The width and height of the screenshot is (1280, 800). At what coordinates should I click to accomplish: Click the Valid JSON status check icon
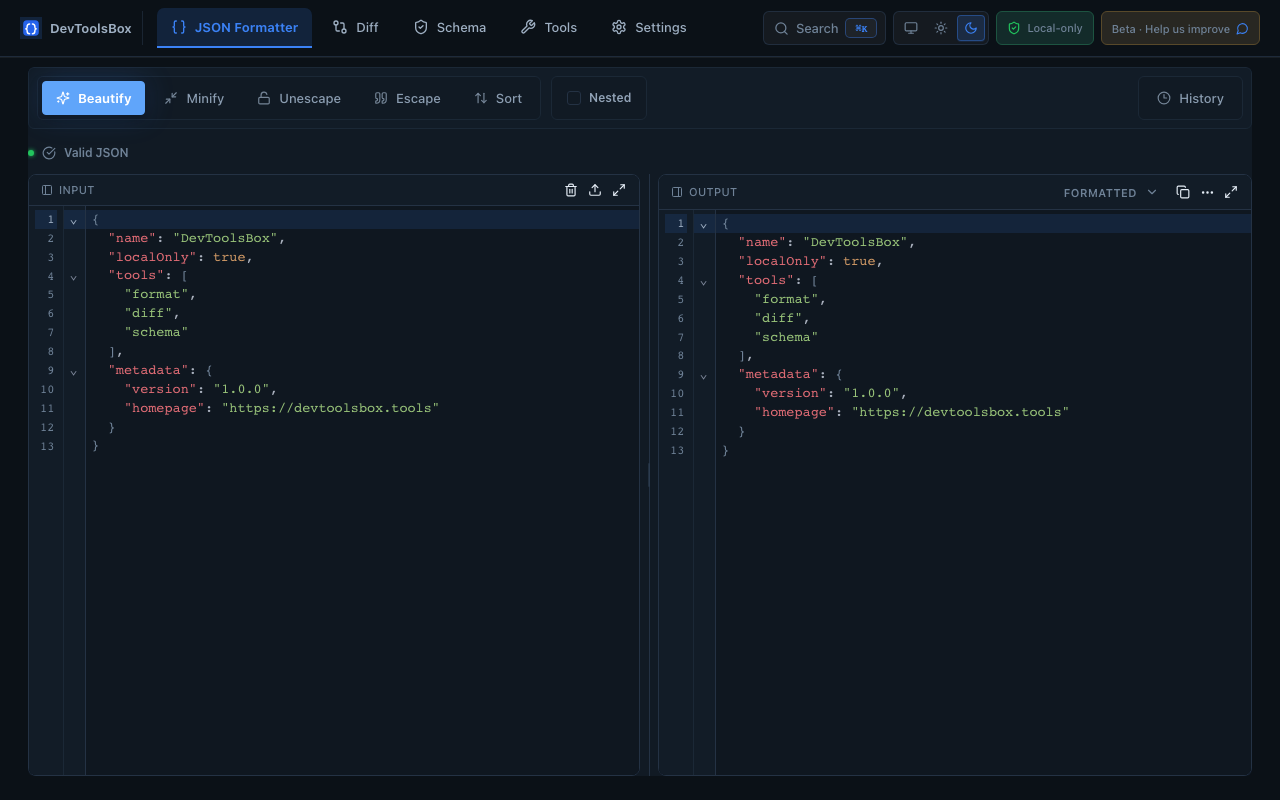click(49, 153)
